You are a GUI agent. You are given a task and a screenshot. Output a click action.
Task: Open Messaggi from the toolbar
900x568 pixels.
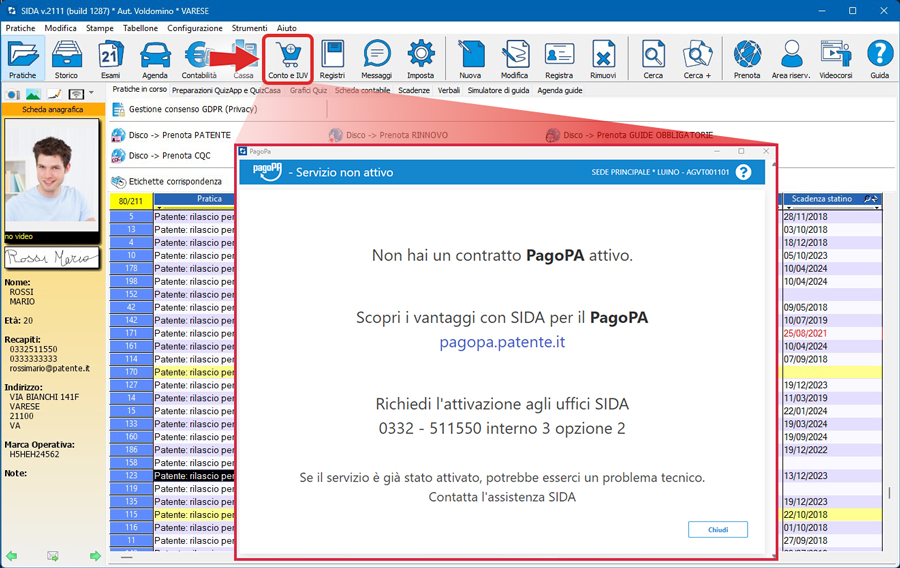click(x=376, y=59)
